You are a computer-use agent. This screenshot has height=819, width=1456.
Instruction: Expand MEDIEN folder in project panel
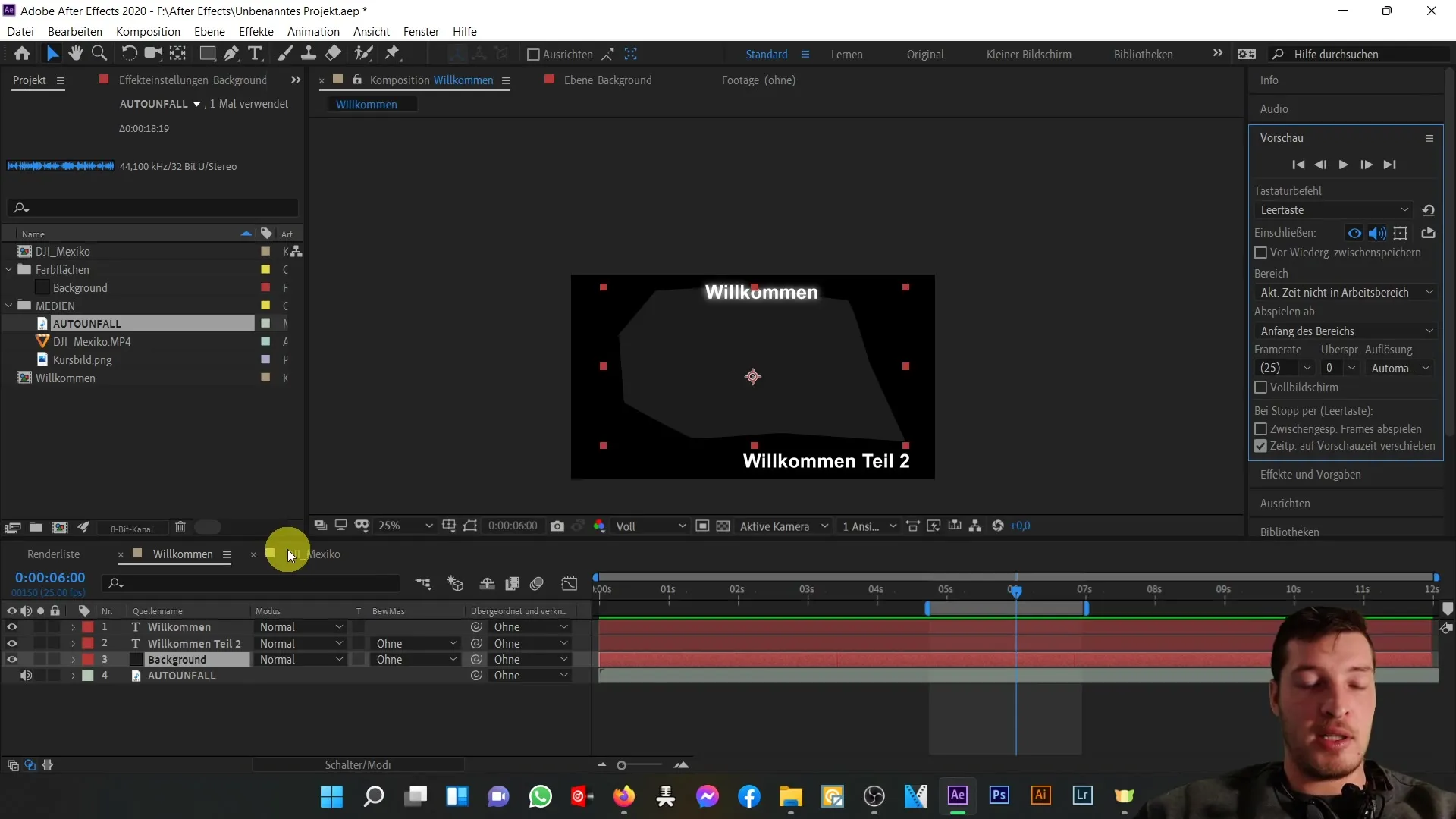(9, 306)
